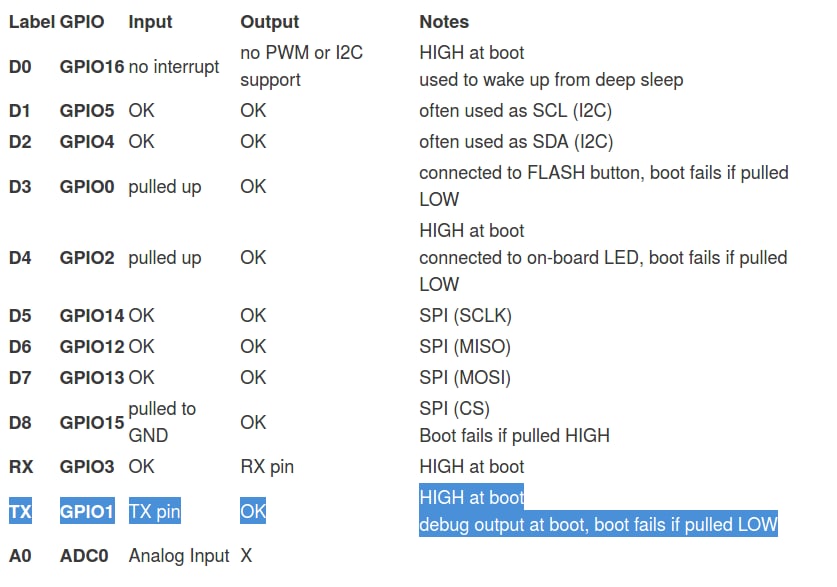Image resolution: width=837 pixels, height=587 pixels.
Task: Click the 'SPI (MISO)' note text
Action: (x=465, y=346)
